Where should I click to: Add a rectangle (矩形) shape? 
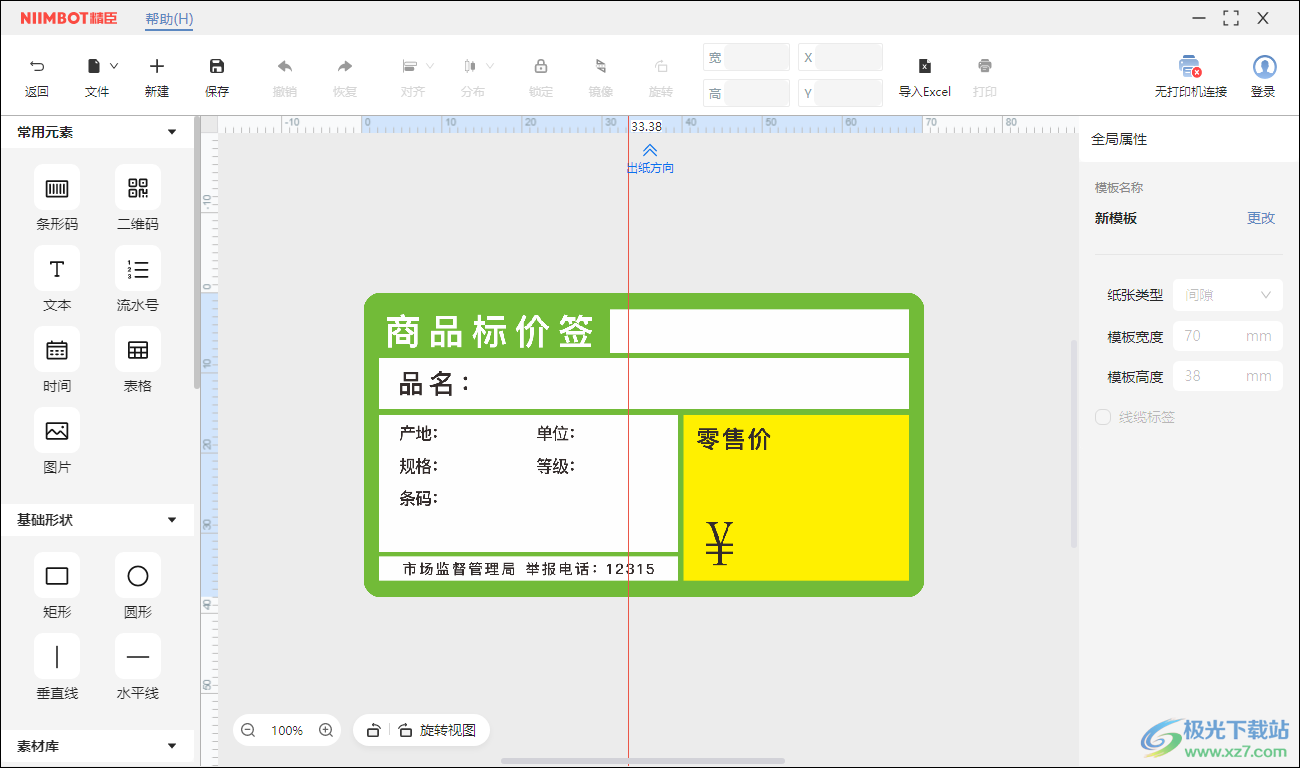57,576
